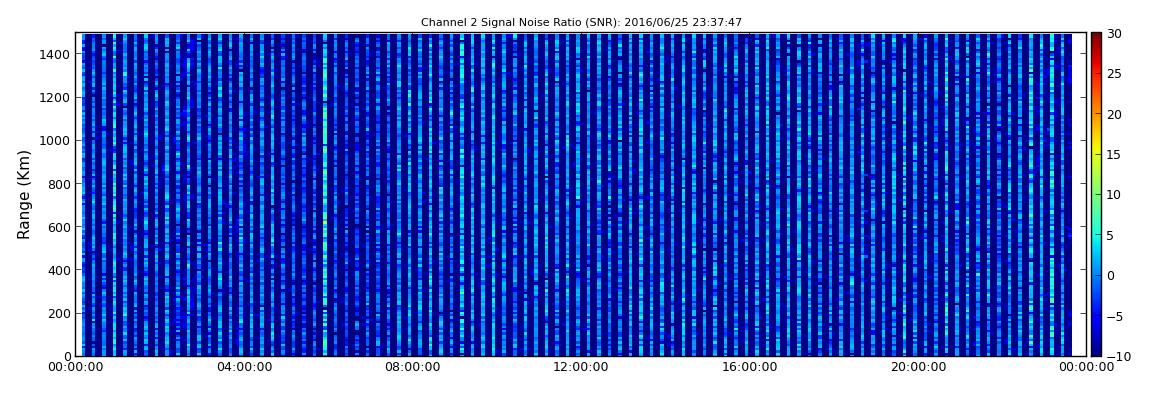Click the chart title Channel 2 Signal Noise Ratio
The height and width of the screenshot is (407, 1150).
point(581,23)
